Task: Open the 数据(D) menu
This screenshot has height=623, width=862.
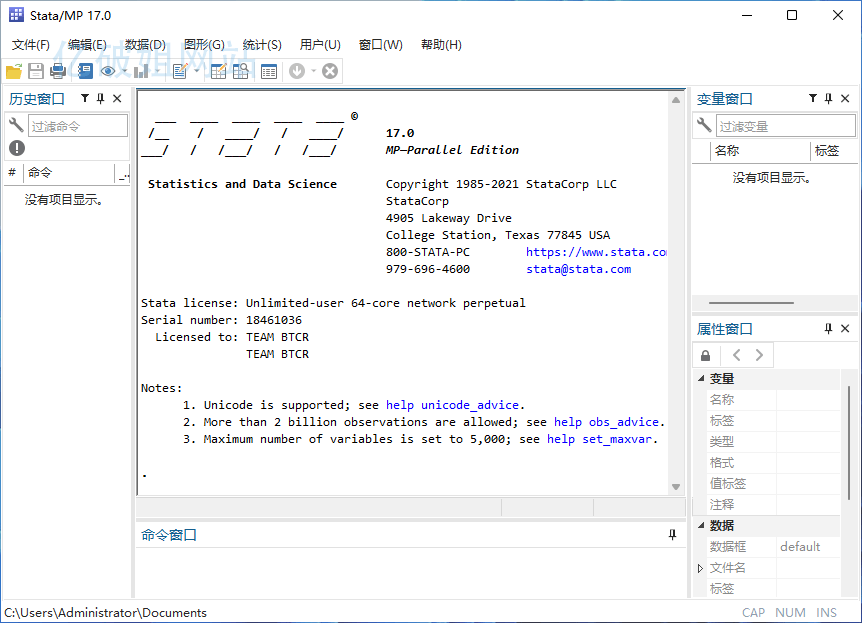Action: (144, 44)
